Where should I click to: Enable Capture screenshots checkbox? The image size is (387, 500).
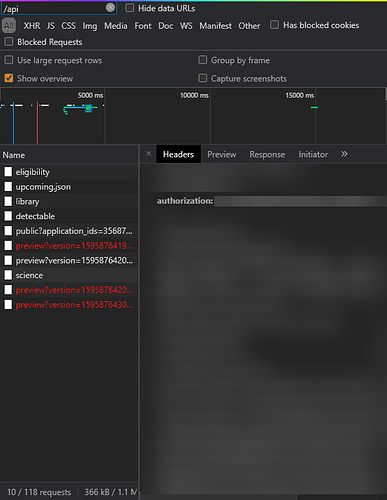point(202,78)
